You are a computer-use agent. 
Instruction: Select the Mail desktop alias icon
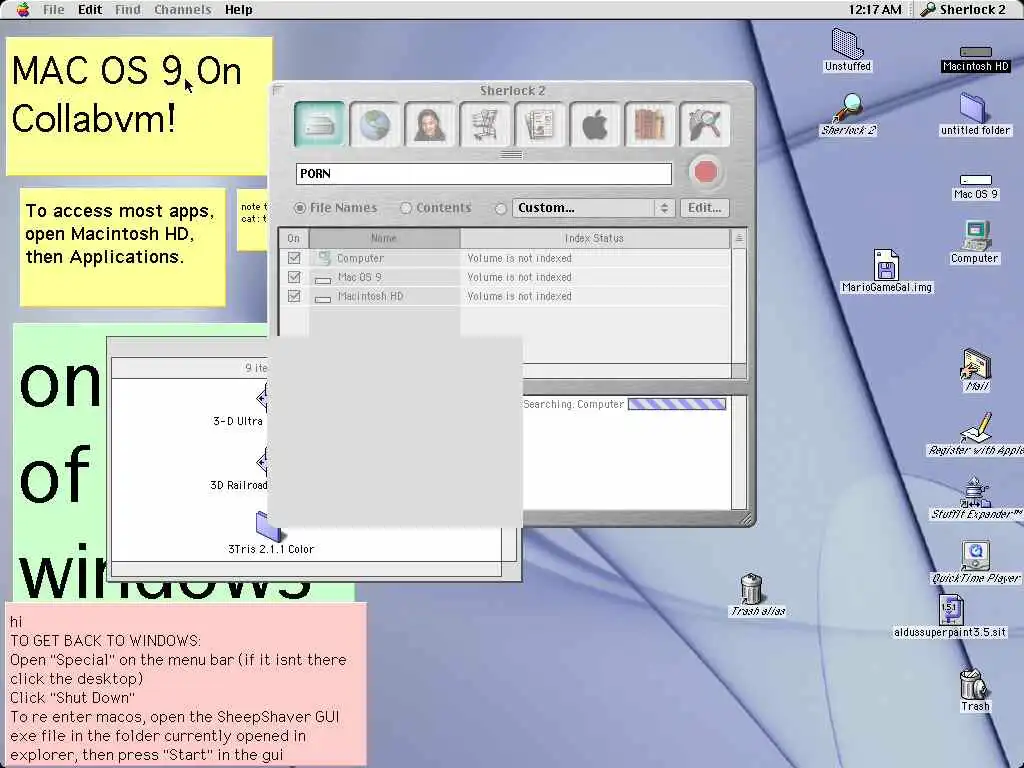click(976, 370)
